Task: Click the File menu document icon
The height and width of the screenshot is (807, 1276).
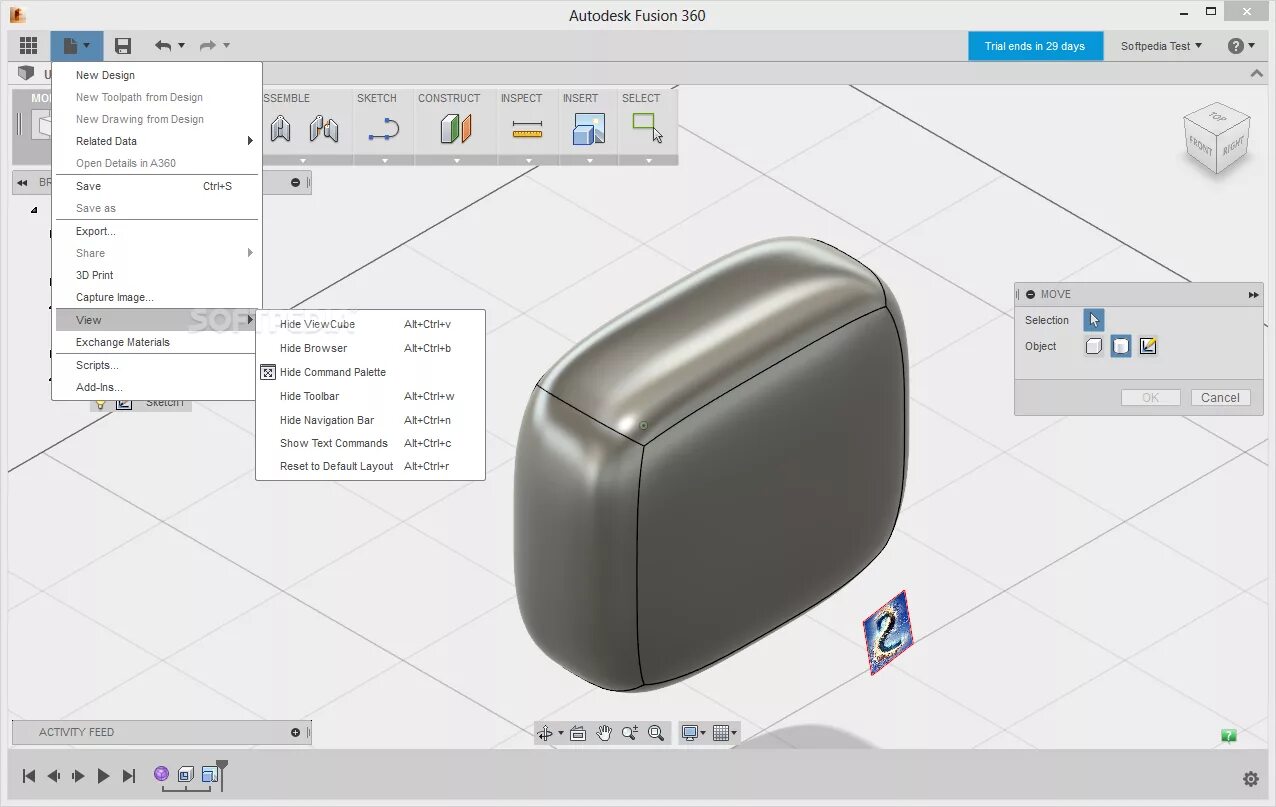Action: click(x=71, y=46)
